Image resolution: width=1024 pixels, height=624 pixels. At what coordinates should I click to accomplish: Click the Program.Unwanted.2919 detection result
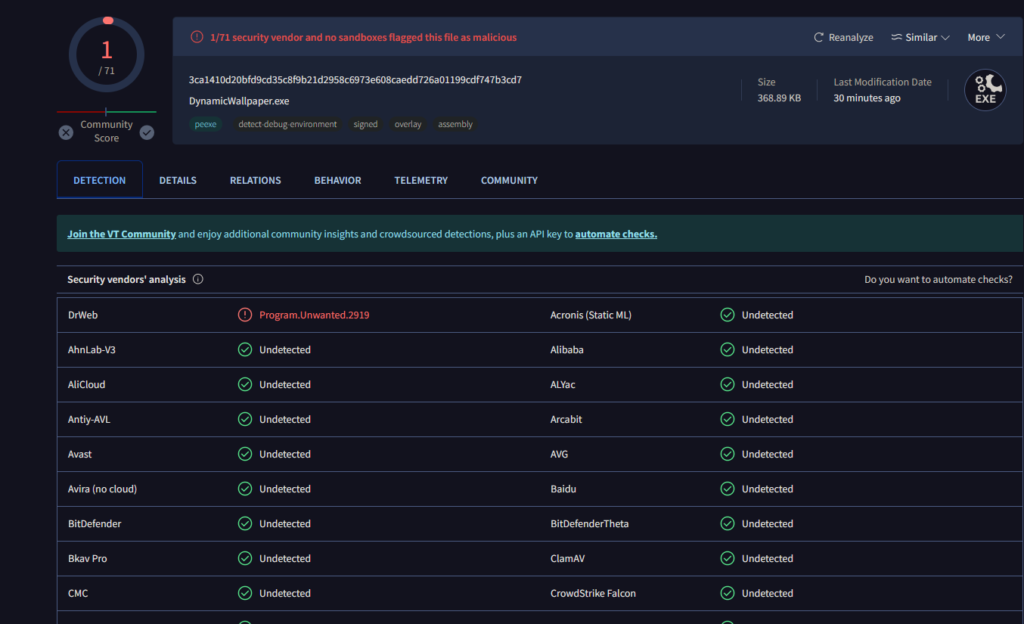tap(314, 315)
